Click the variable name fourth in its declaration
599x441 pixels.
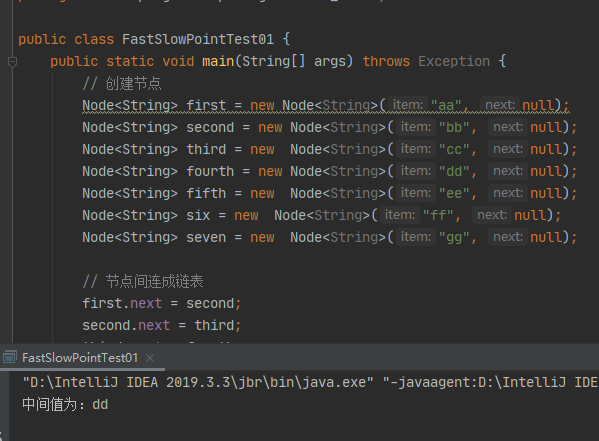pyautogui.click(x=210, y=172)
